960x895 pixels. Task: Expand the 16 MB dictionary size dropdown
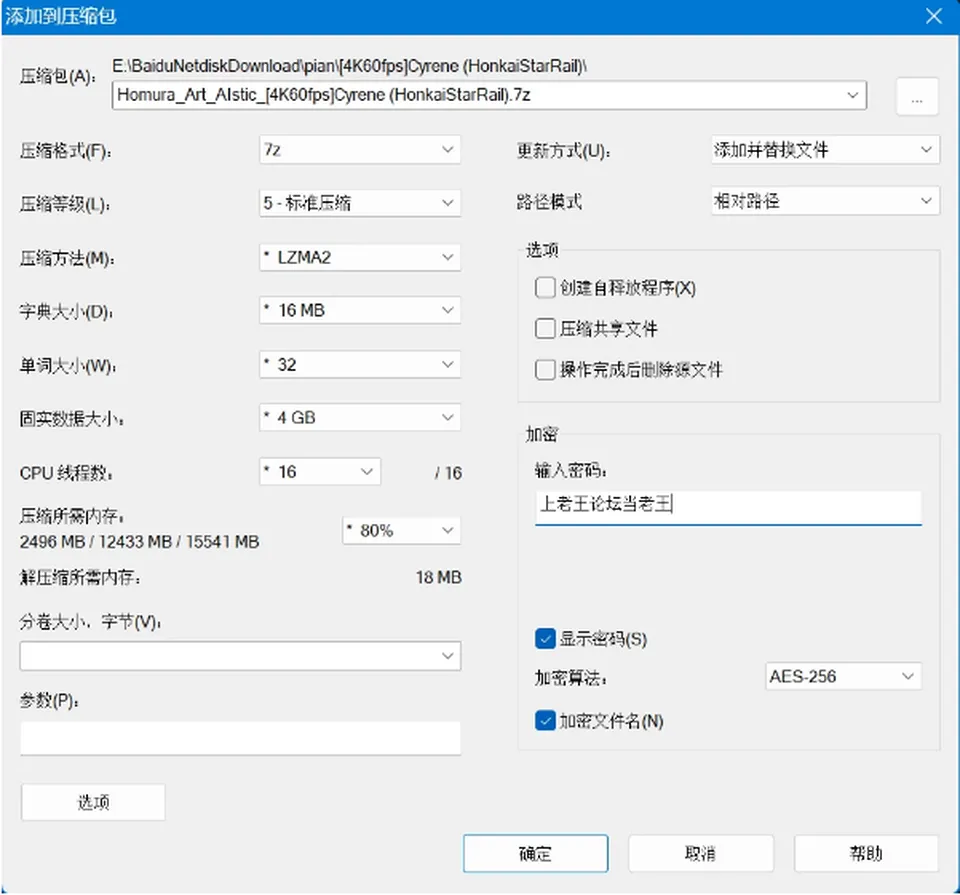click(x=360, y=310)
